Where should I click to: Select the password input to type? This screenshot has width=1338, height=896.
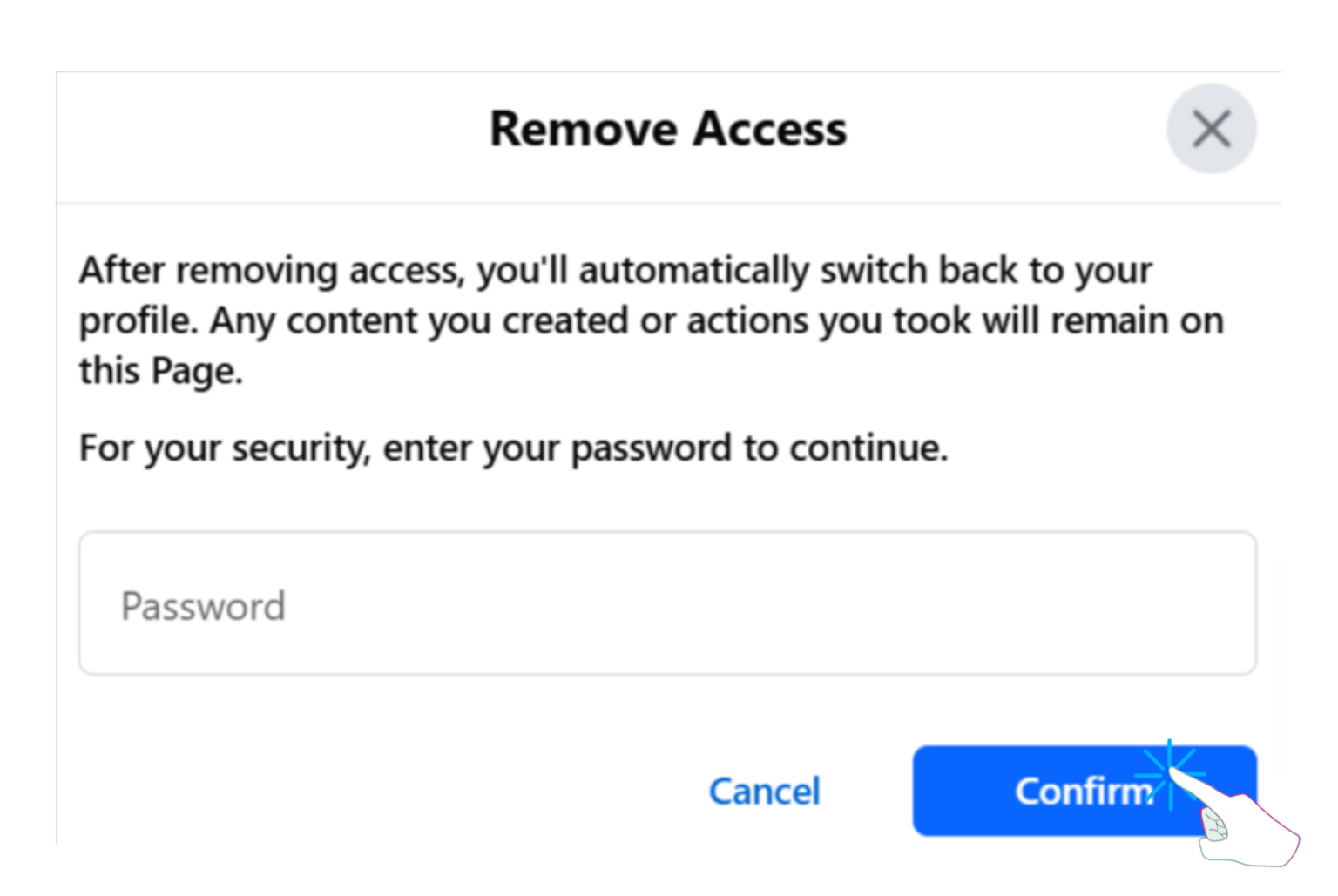[x=668, y=603]
